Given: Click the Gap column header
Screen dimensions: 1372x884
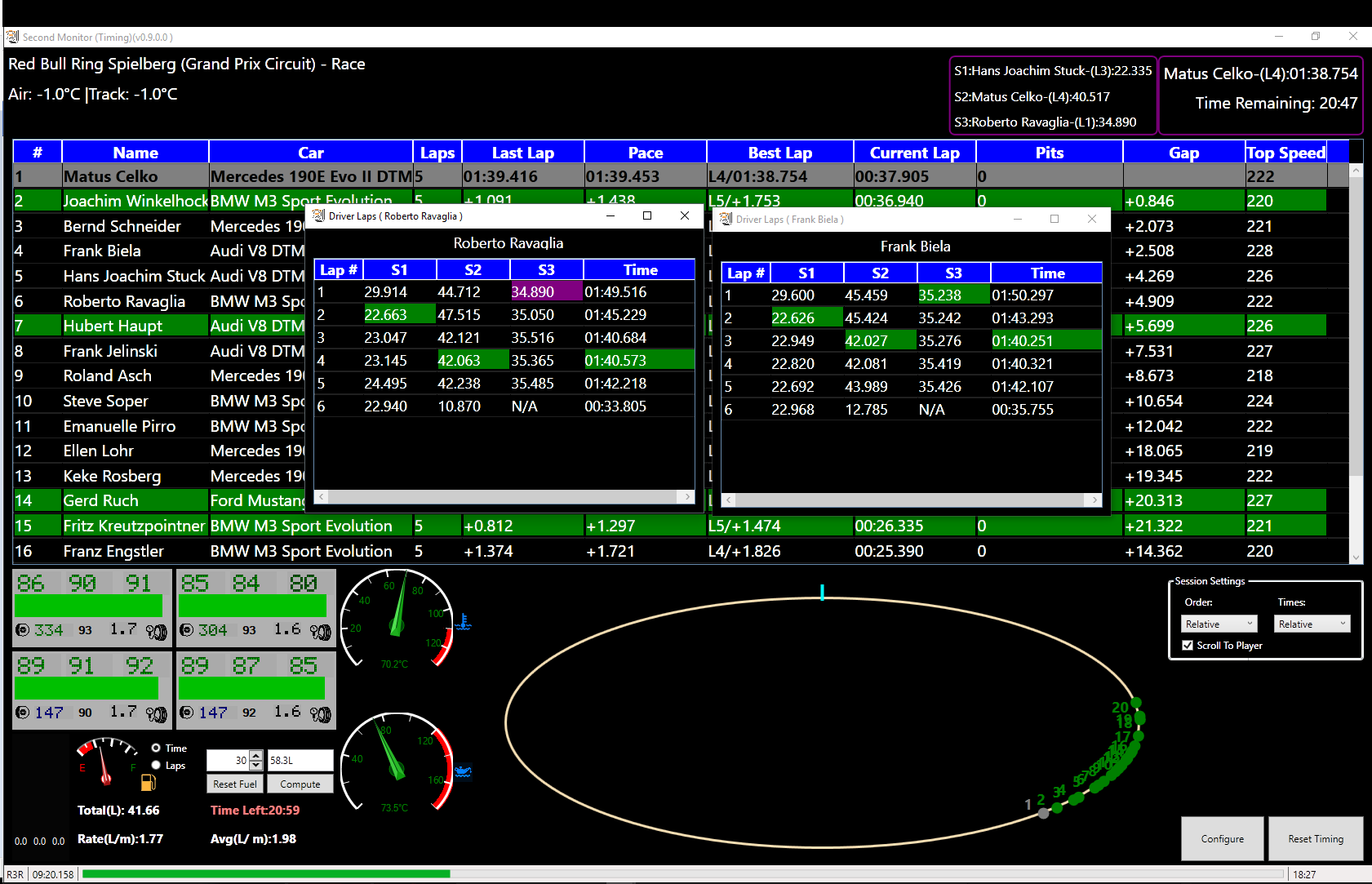Looking at the screenshot, I should click(1184, 153).
